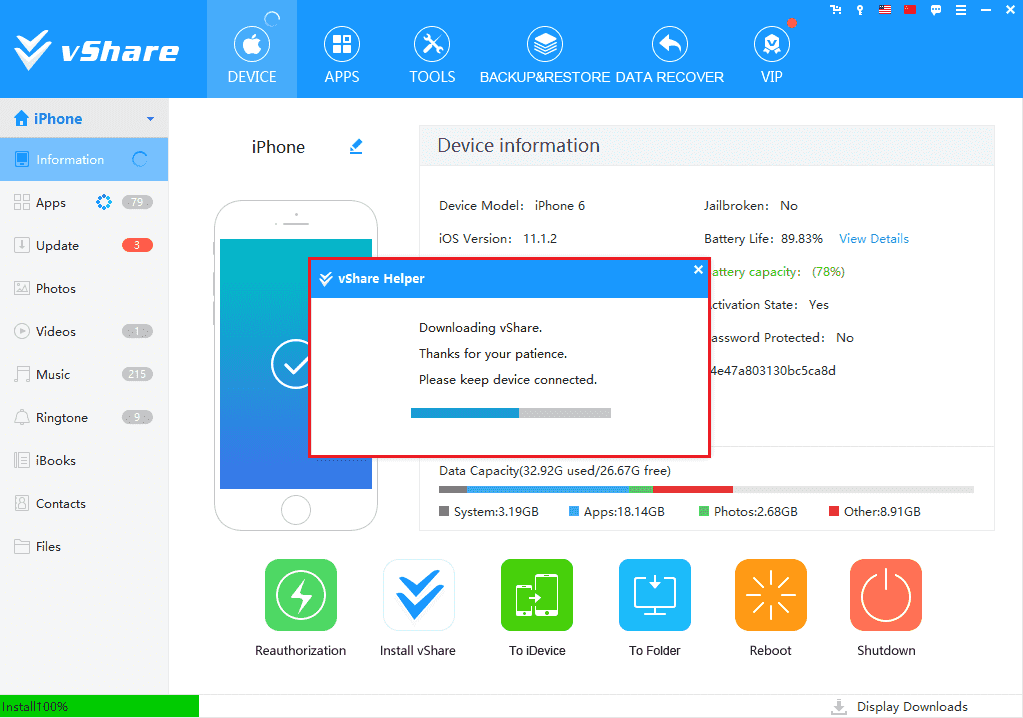This screenshot has width=1023, height=718.
Task: Open the DEVICE tab
Action: pos(252,50)
